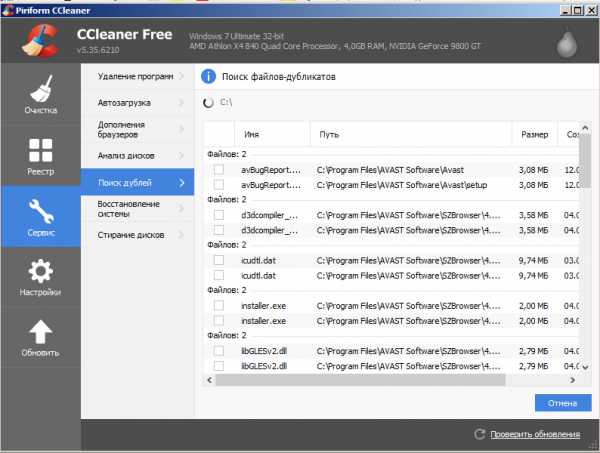Screen dimensions: 600x453
Task: Click the refresh icon beside Проверить обновления
Action: pos(479,434)
